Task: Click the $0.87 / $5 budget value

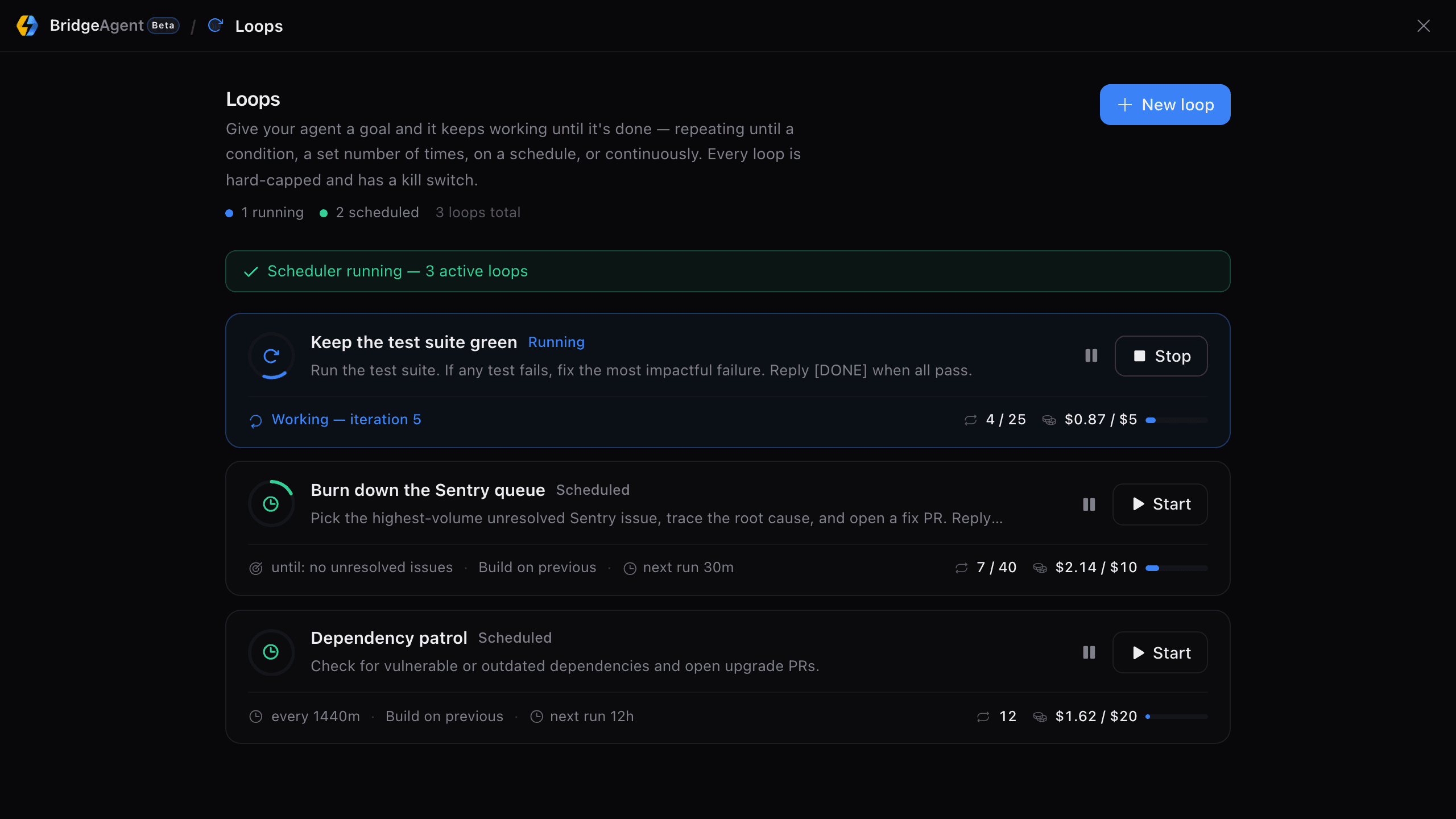Action: 1101,420
